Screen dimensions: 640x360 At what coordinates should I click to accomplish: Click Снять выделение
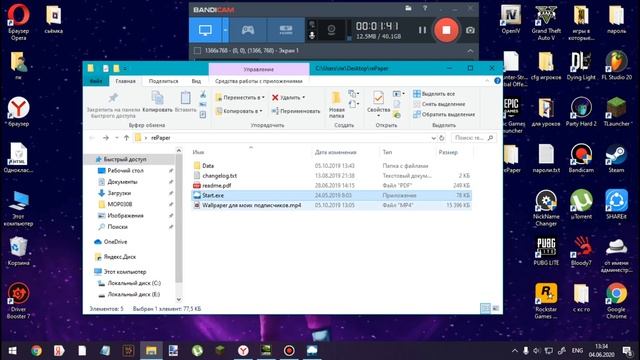439,104
